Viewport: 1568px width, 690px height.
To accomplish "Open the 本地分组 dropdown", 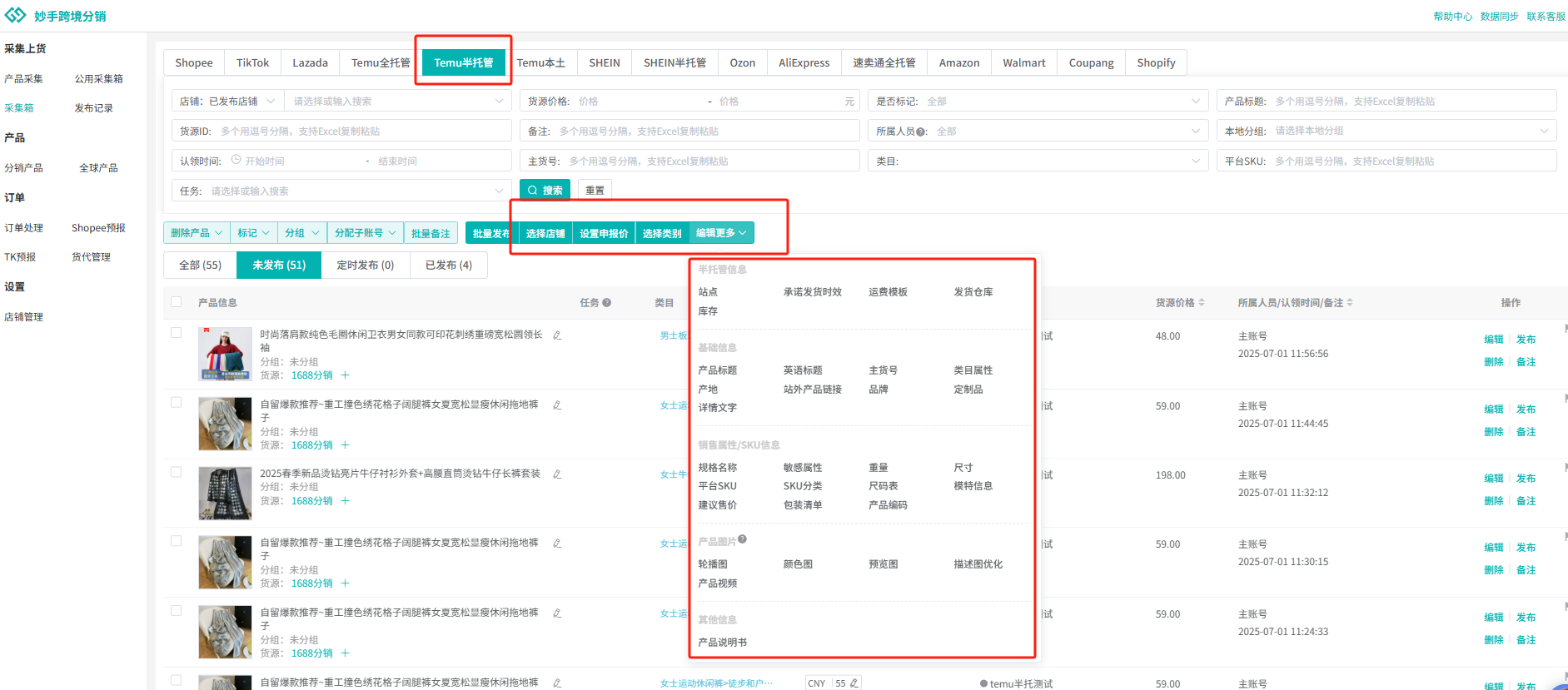I will pos(1386,132).
